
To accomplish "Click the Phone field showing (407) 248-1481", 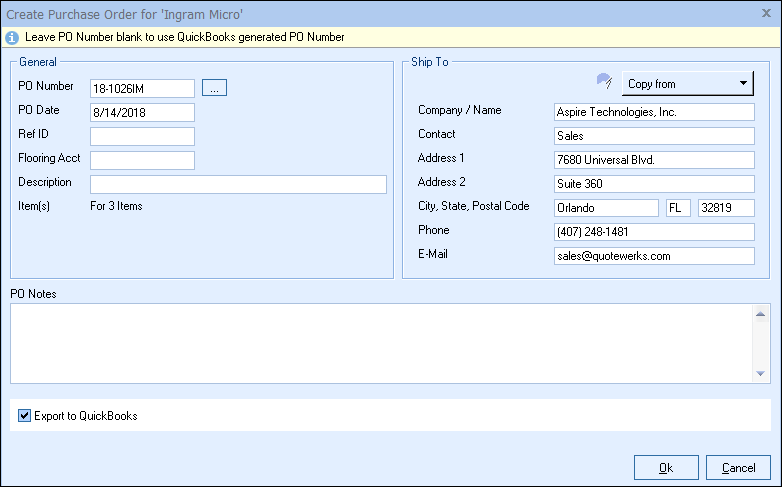I will point(654,232).
